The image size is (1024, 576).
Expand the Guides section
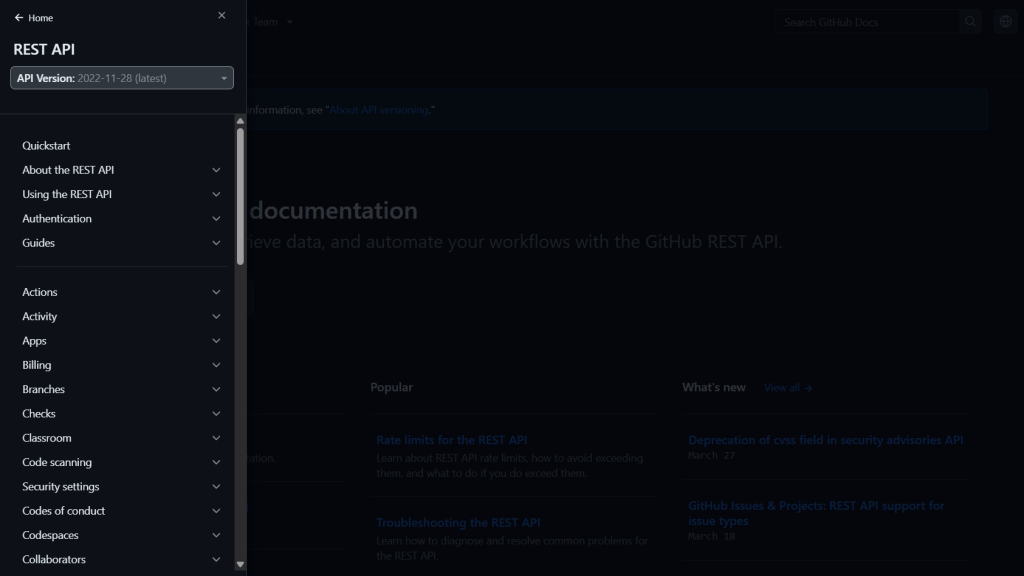click(121, 242)
